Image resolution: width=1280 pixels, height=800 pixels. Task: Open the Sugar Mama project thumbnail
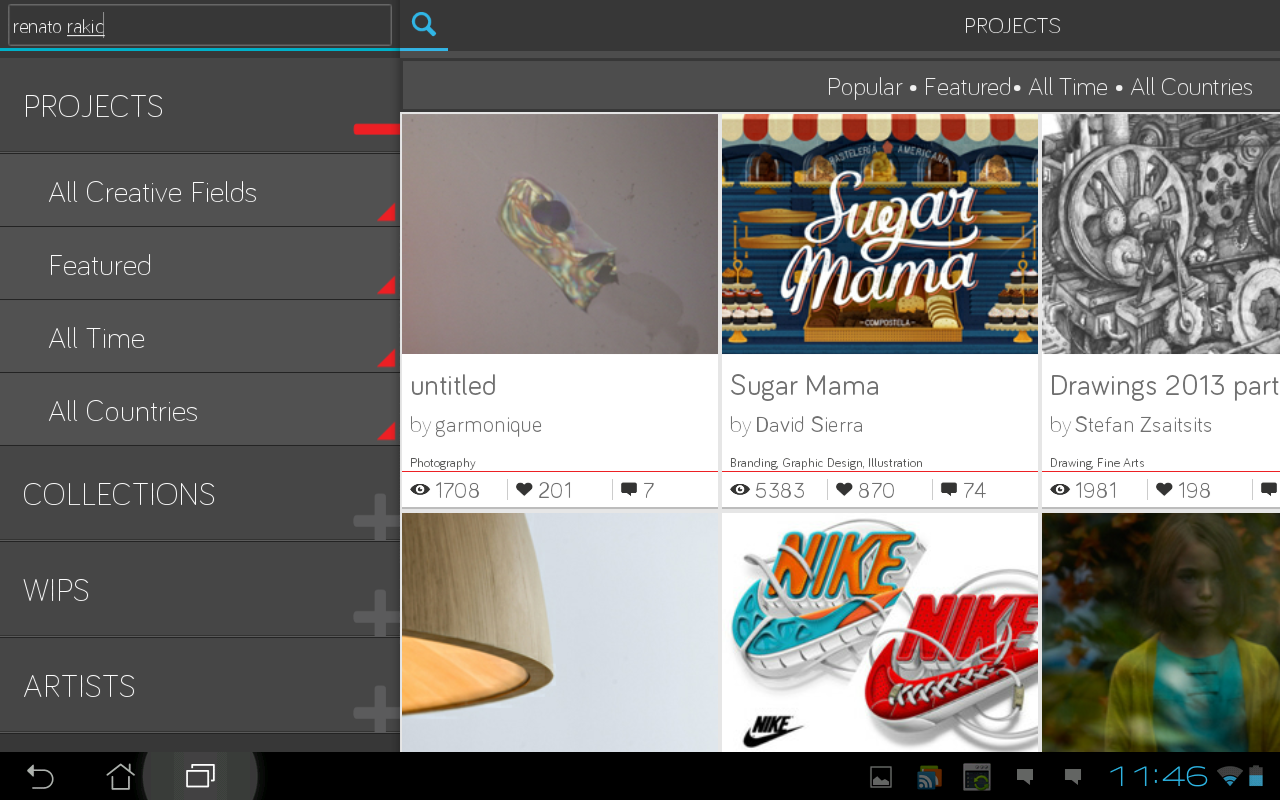tap(880, 234)
